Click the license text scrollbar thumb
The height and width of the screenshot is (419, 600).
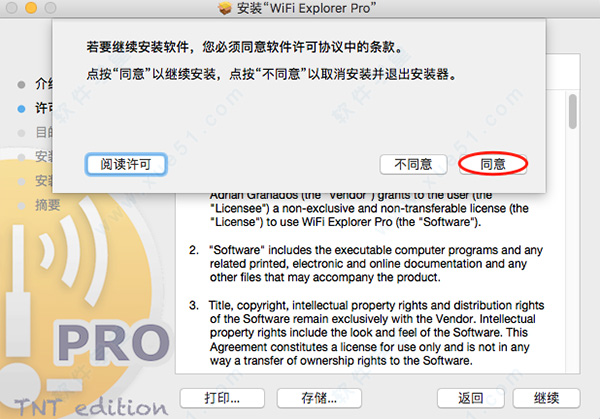(572, 111)
